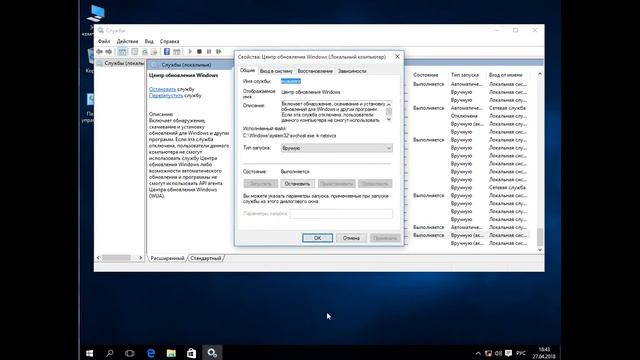
Task: Click the Перезапустить службу link
Action: (166, 96)
